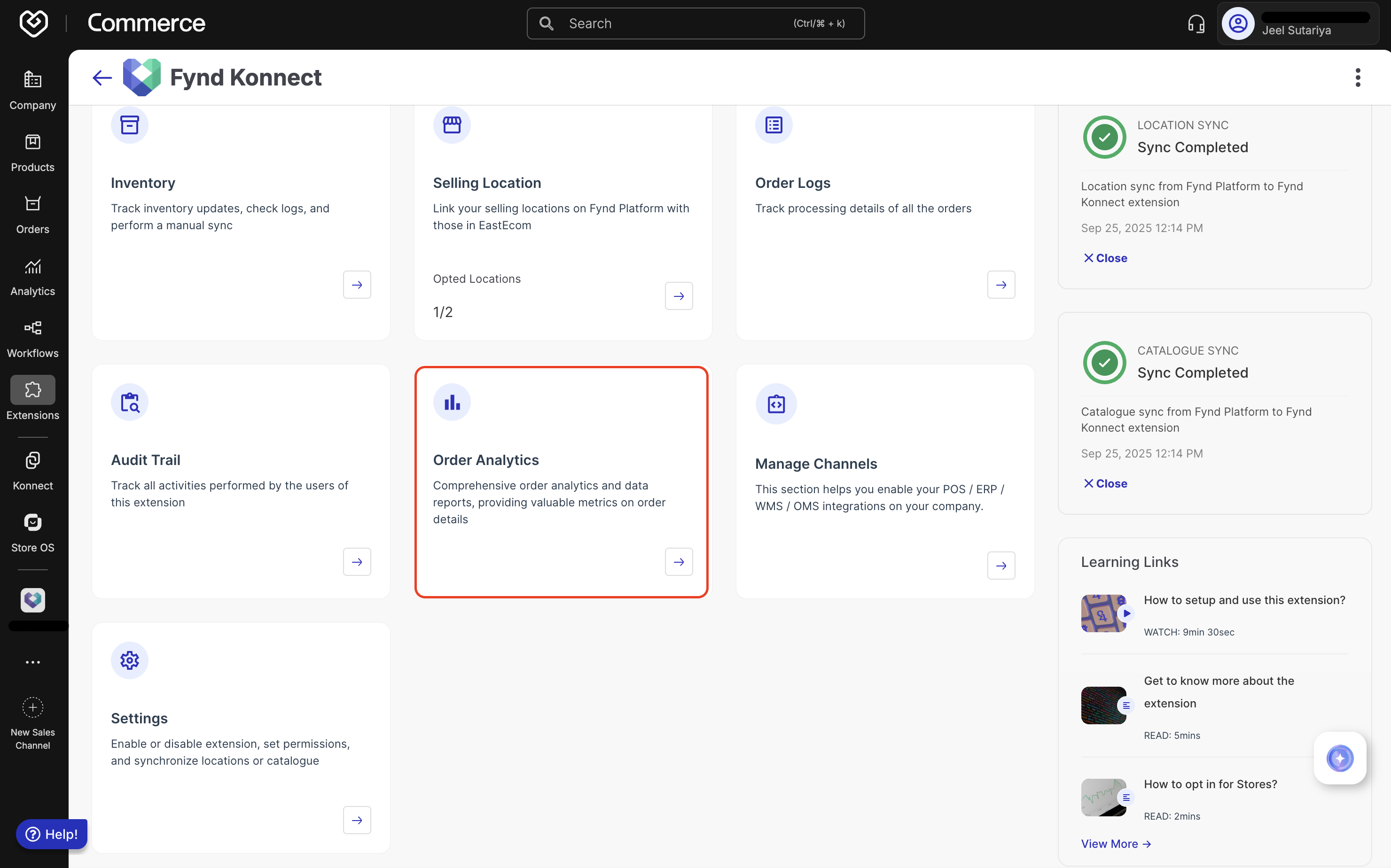Select Workflows in the sidebar
The width and height of the screenshot is (1391, 868).
click(x=33, y=339)
